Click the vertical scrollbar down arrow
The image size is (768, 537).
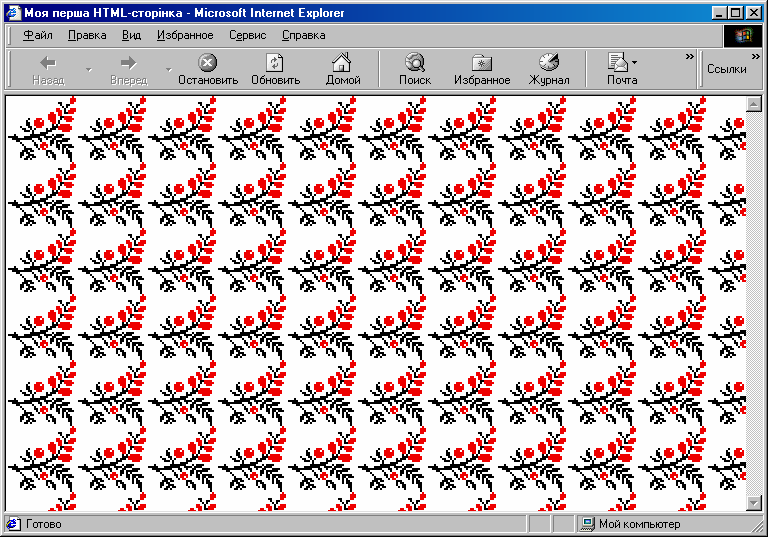754,503
